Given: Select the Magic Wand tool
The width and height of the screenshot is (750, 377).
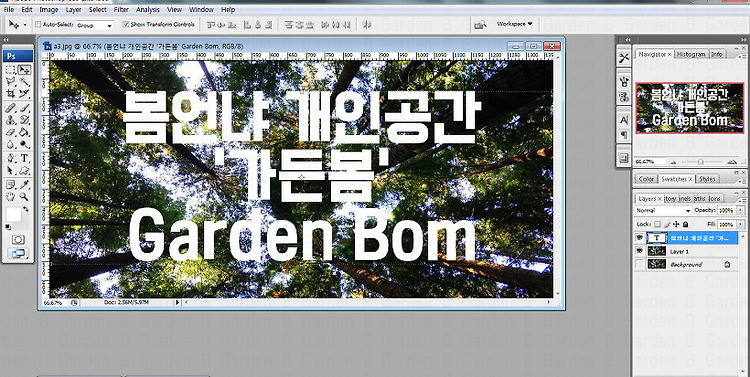Looking at the screenshot, I should point(24,82).
